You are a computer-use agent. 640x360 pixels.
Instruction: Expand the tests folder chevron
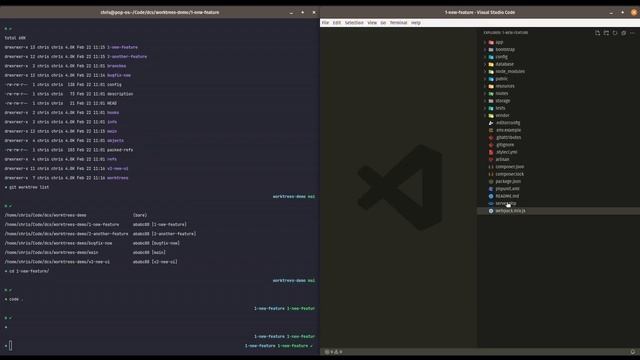tap(485, 108)
